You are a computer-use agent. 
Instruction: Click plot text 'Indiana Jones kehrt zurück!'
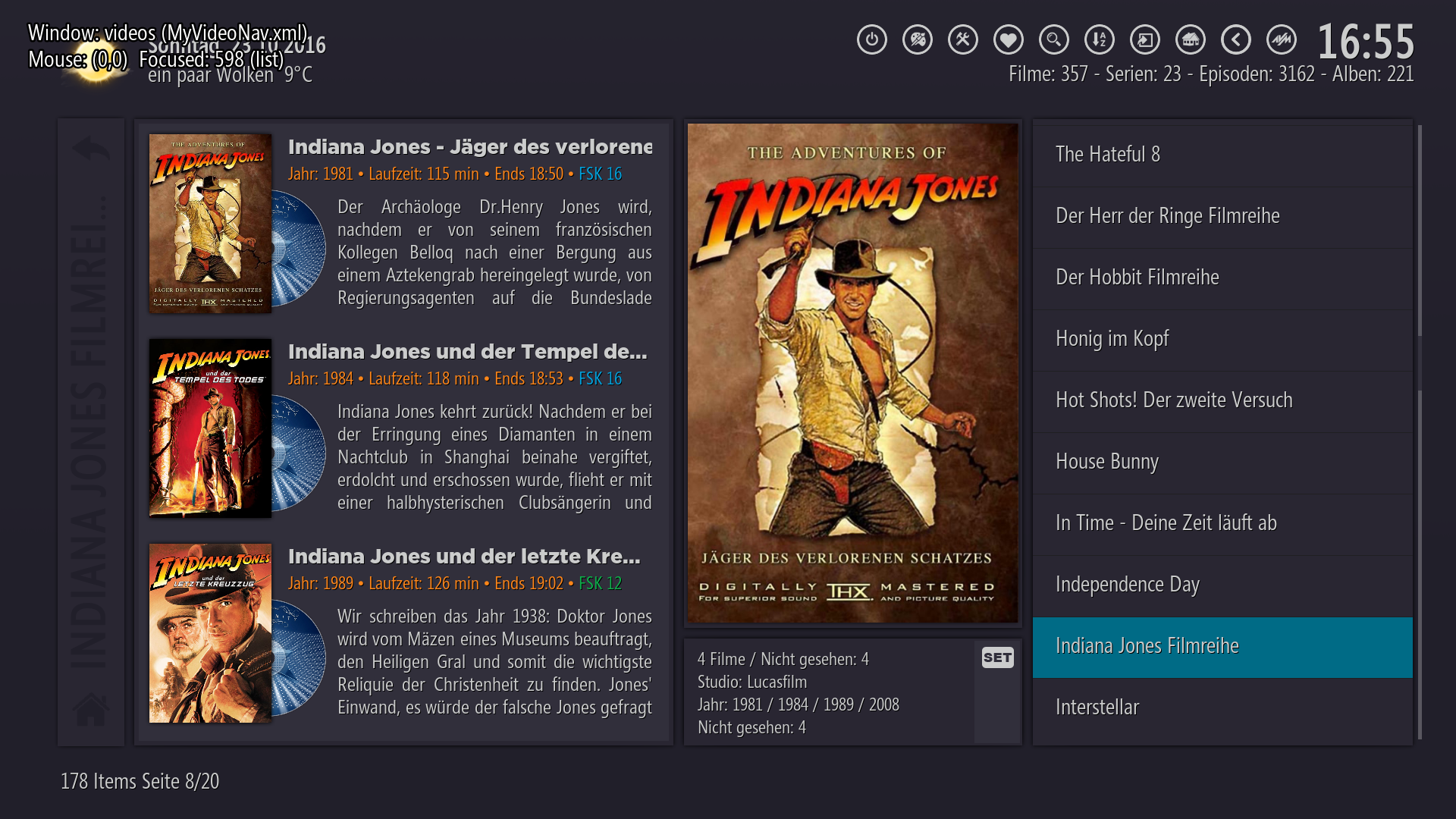[494, 457]
